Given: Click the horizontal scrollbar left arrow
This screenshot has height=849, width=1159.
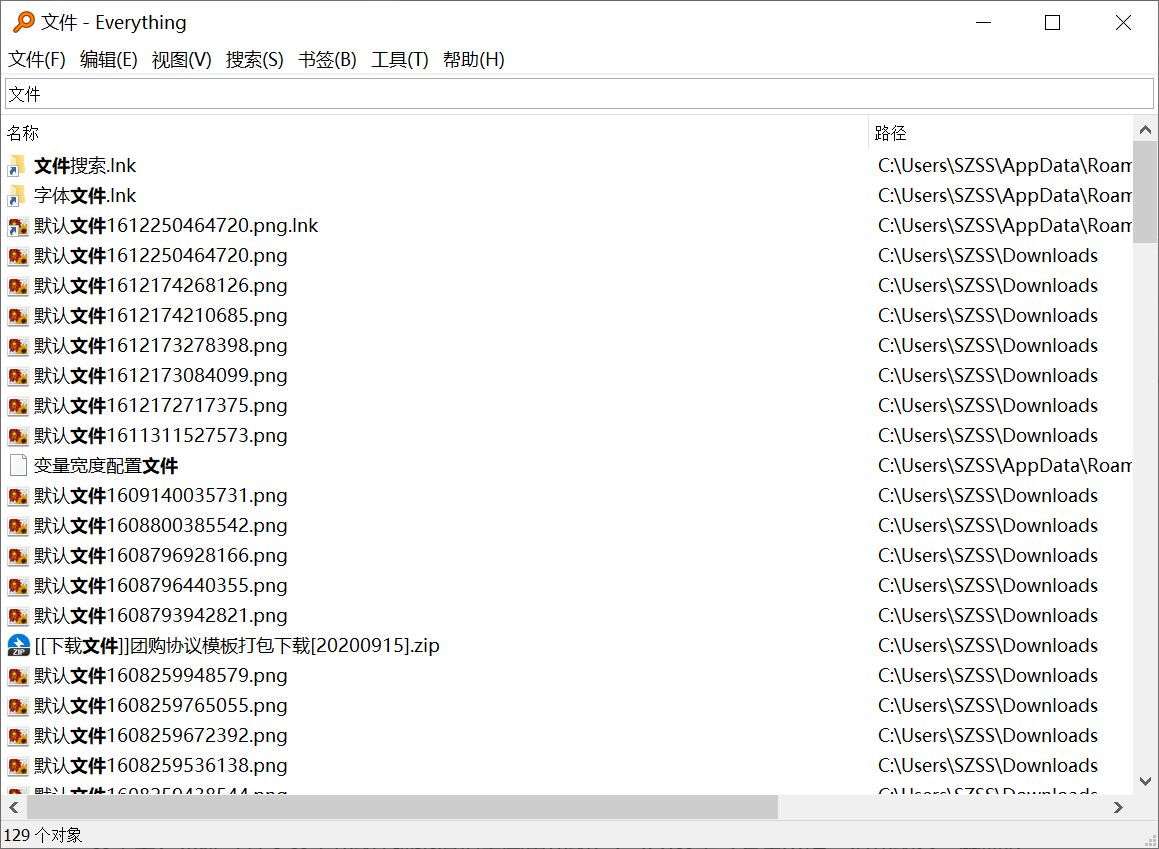Looking at the screenshot, I should [14, 807].
